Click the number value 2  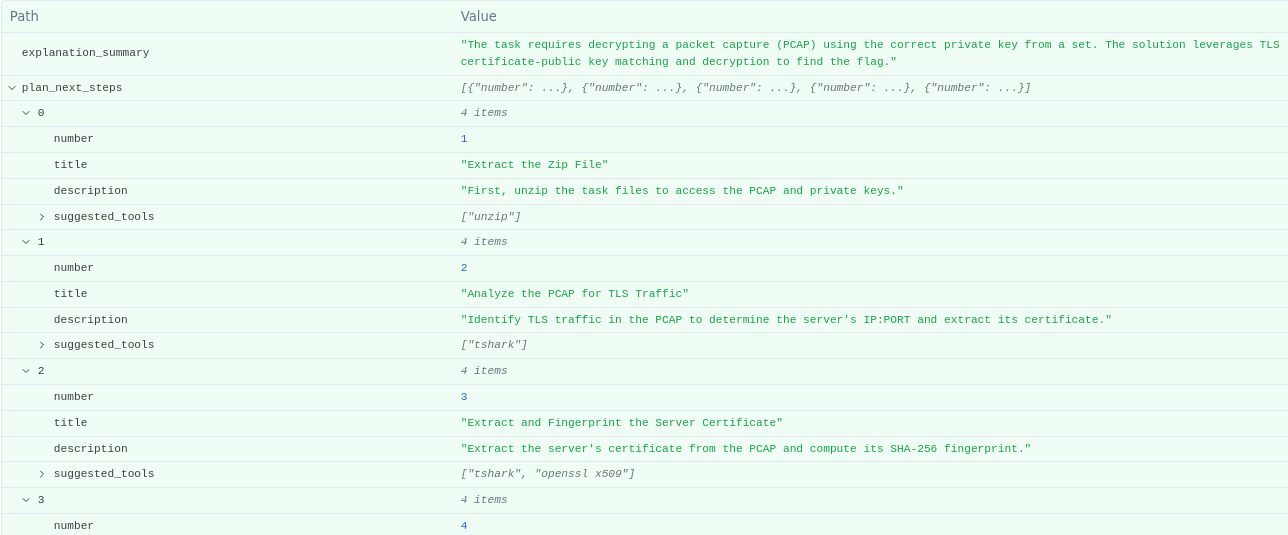pos(464,268)
